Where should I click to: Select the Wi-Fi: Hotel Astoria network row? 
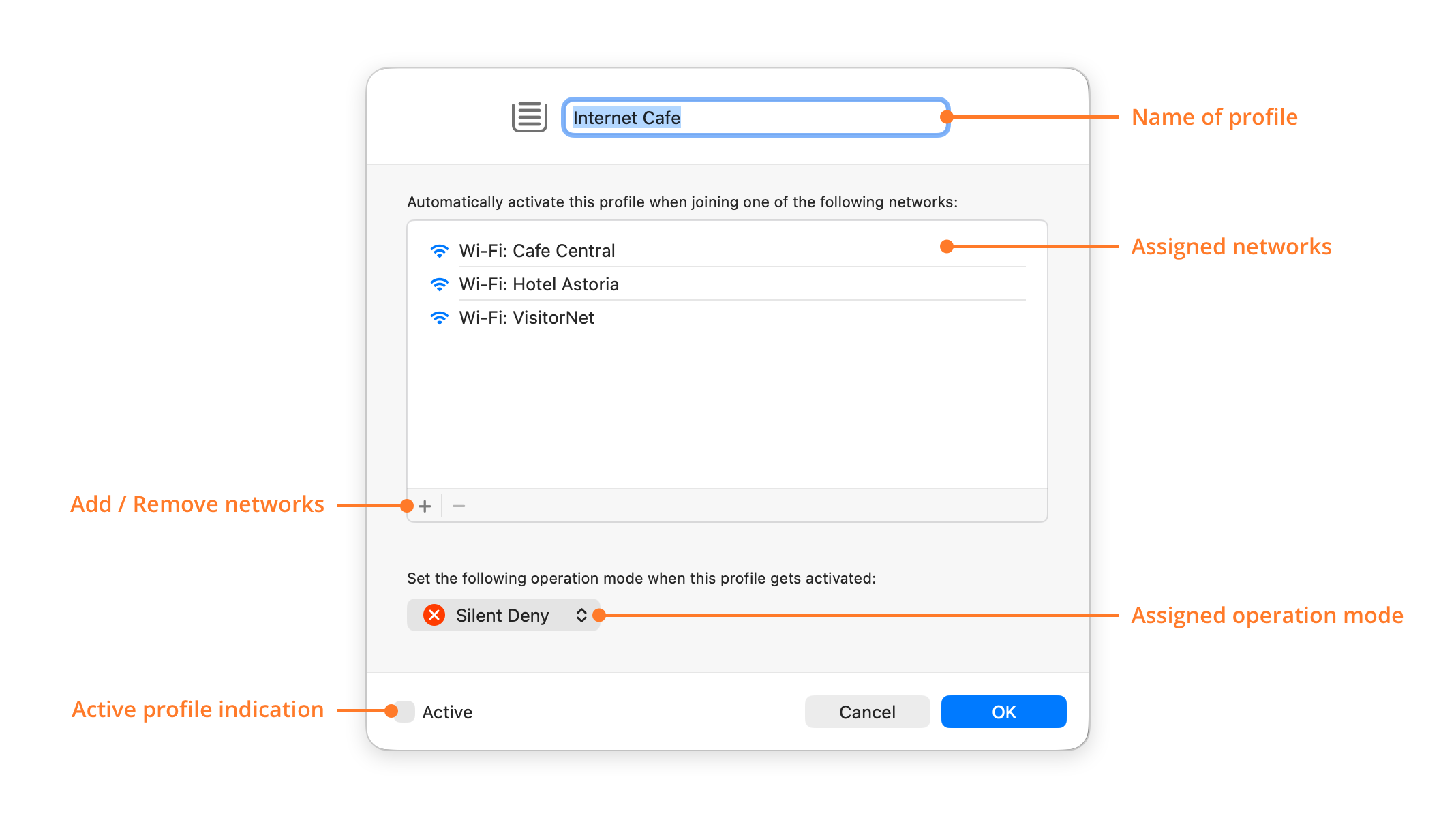coord(727,284)
